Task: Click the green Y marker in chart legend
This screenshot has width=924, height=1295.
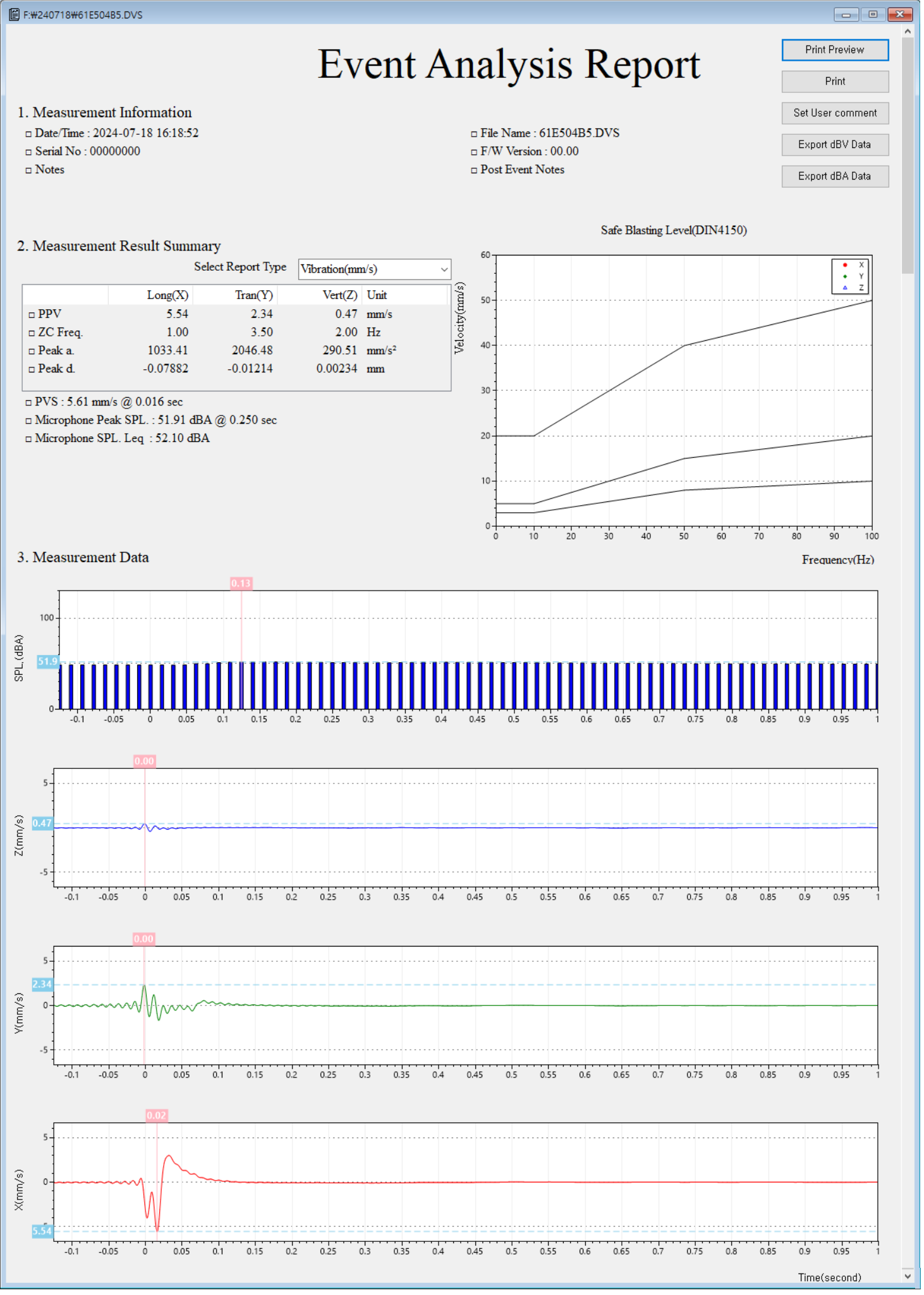Action: [x=844, y=276]
